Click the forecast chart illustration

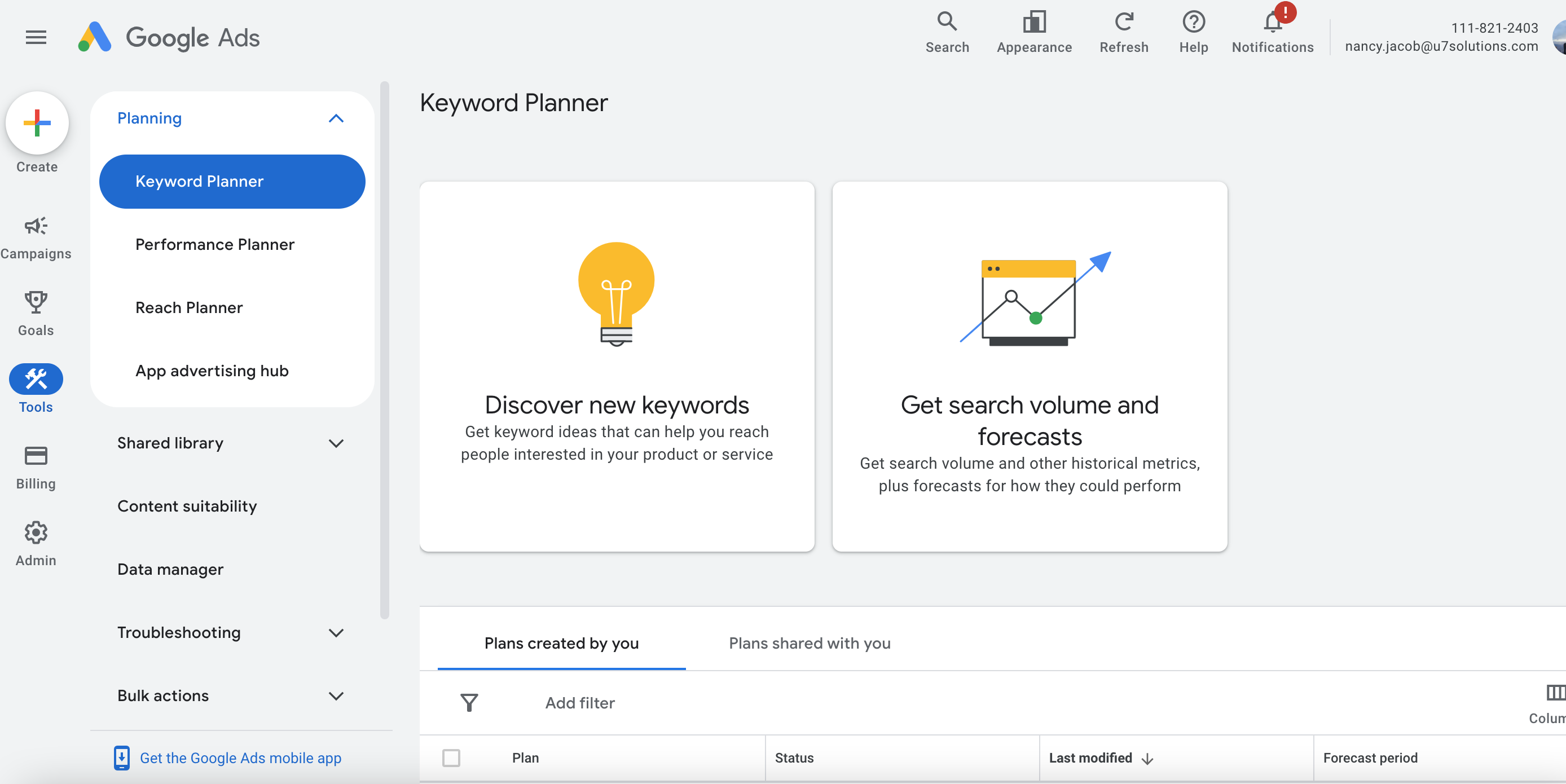tap(1035, 299)
